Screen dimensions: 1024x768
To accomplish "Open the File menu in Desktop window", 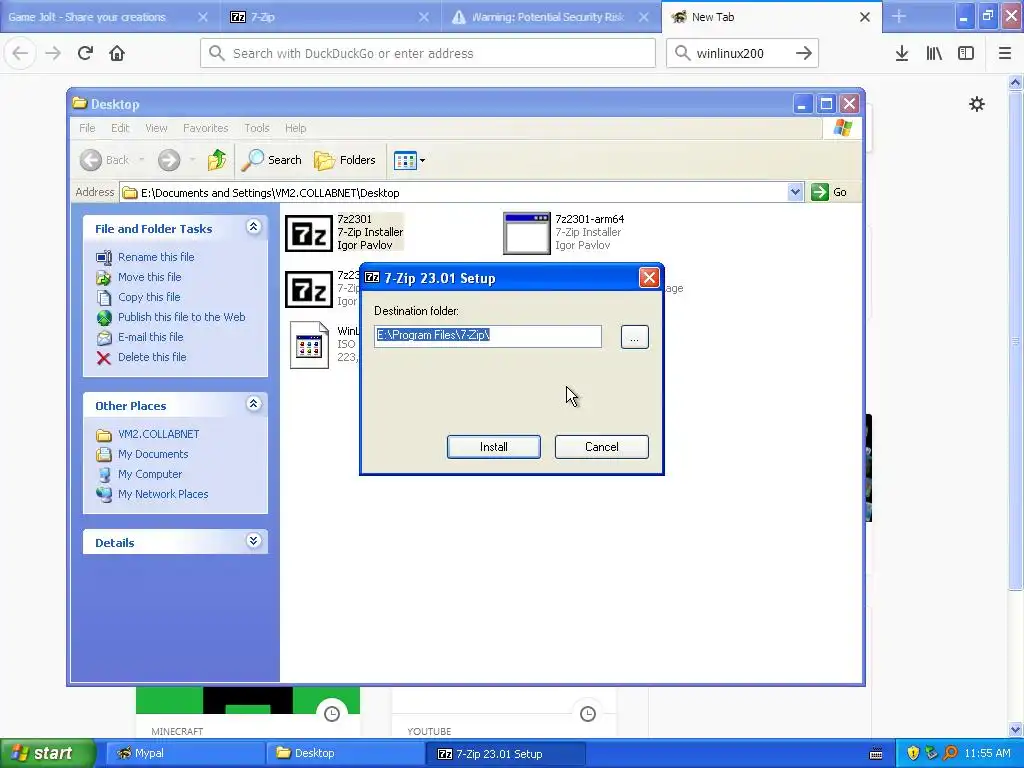I will point(87,128).
